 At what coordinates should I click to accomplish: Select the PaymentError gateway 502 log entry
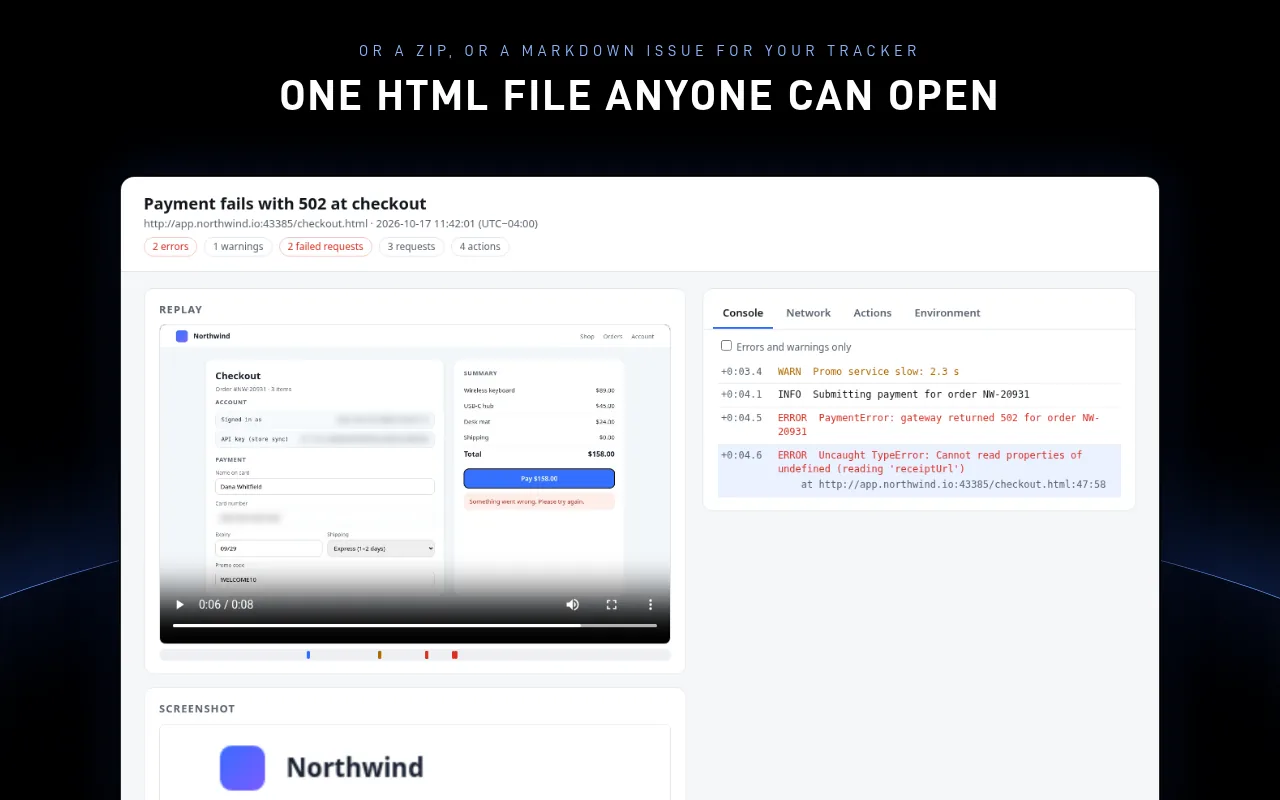tap(919, 424)
